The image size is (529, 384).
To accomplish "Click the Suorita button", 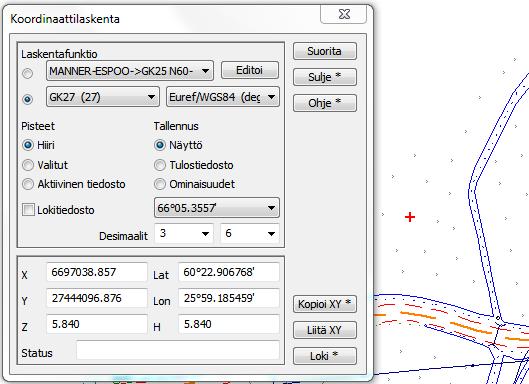I will pos(325,51).
